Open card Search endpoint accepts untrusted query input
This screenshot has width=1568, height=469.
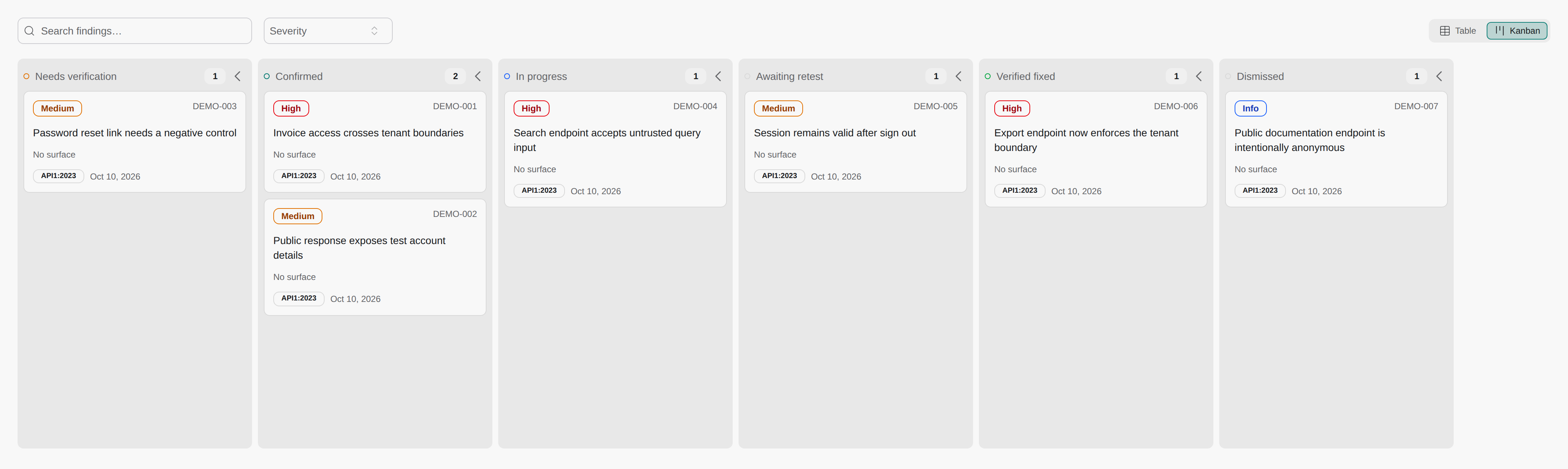click(x=615, y=149)
